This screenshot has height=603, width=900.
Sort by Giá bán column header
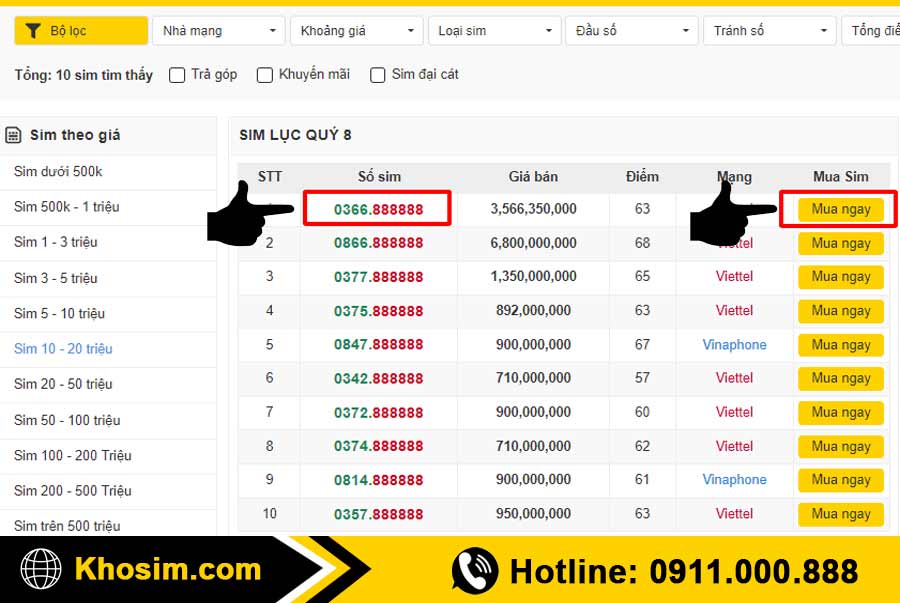(533, 177)
